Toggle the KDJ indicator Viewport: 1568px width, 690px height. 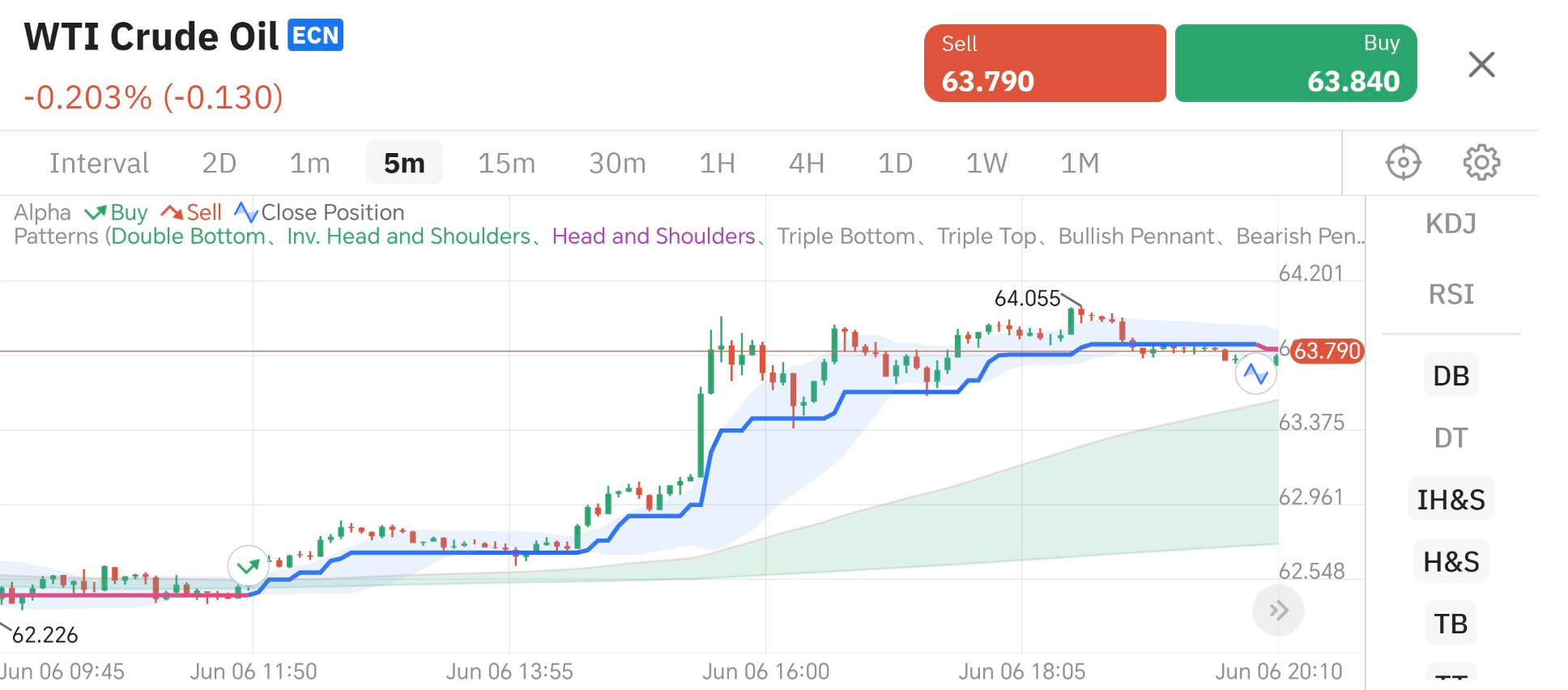[1451, 224]
